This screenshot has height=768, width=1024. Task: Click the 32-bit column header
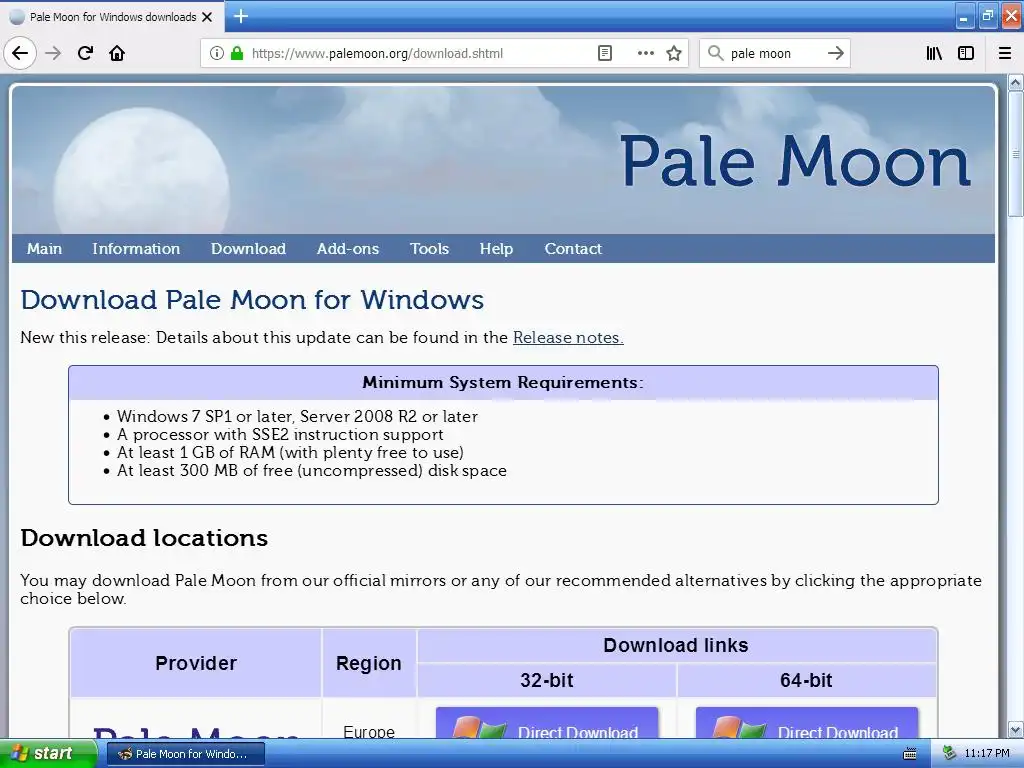(547, 680)
